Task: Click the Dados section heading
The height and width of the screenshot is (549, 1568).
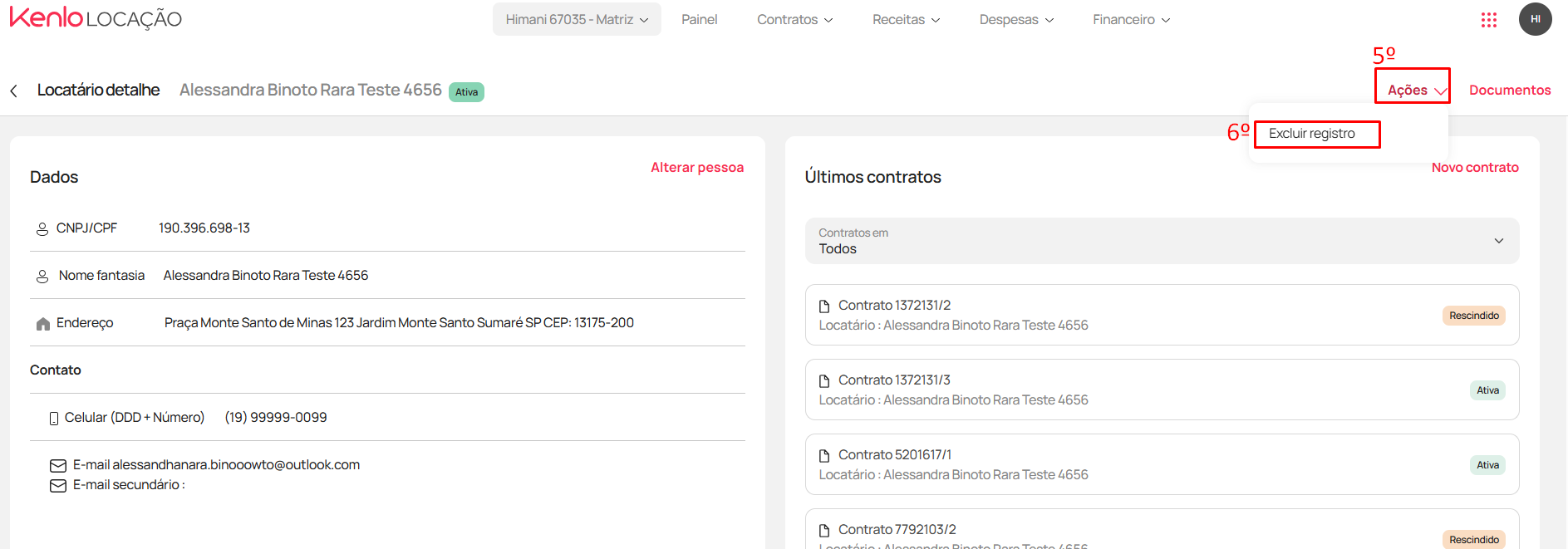Action: 54,177
